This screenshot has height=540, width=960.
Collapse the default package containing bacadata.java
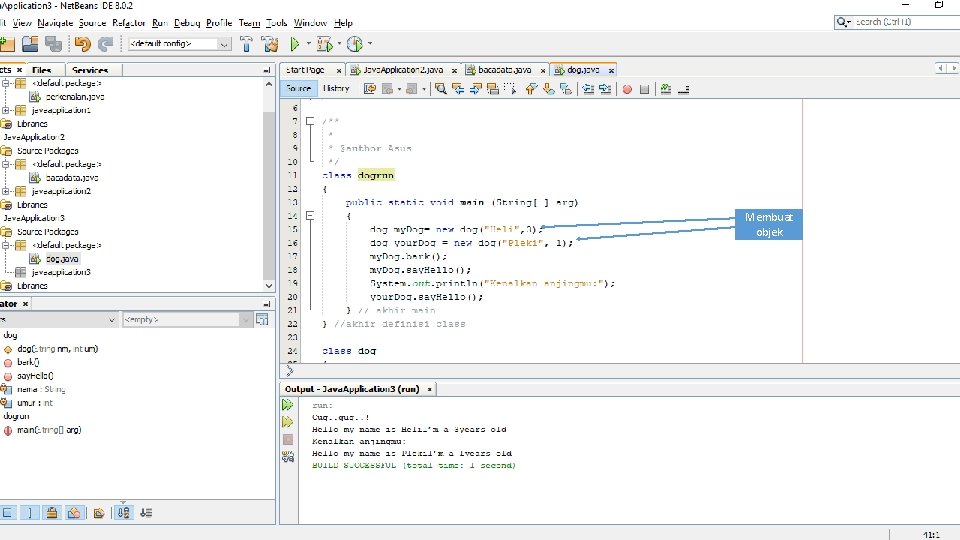[6, 164]
